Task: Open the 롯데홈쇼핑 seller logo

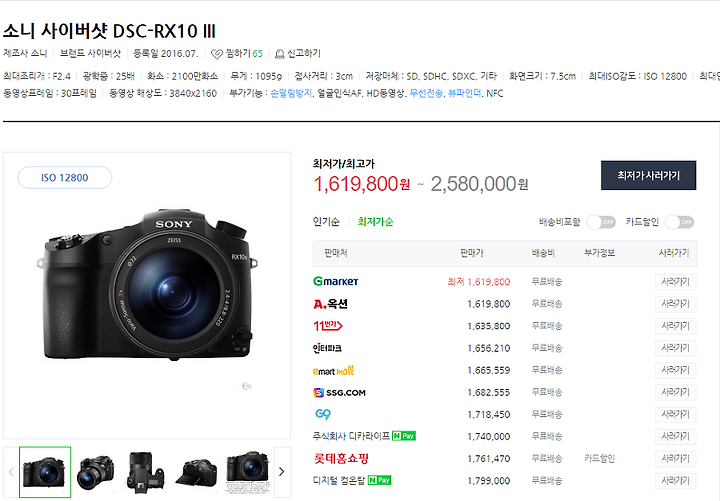Action: coord(341,458)
